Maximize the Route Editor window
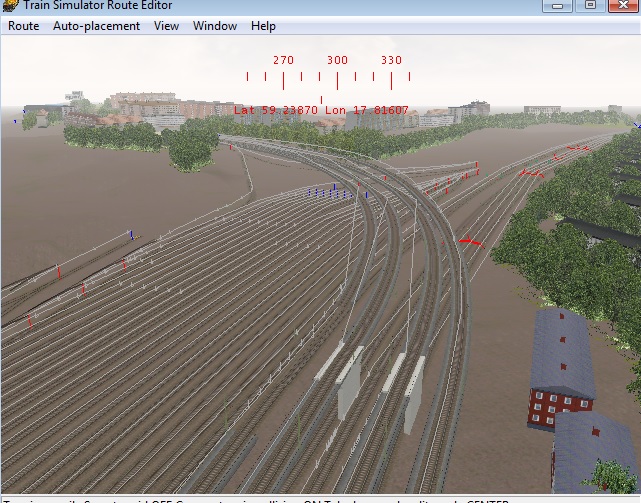The width and height of the screenshot is (641, 503). pos(590,5)
